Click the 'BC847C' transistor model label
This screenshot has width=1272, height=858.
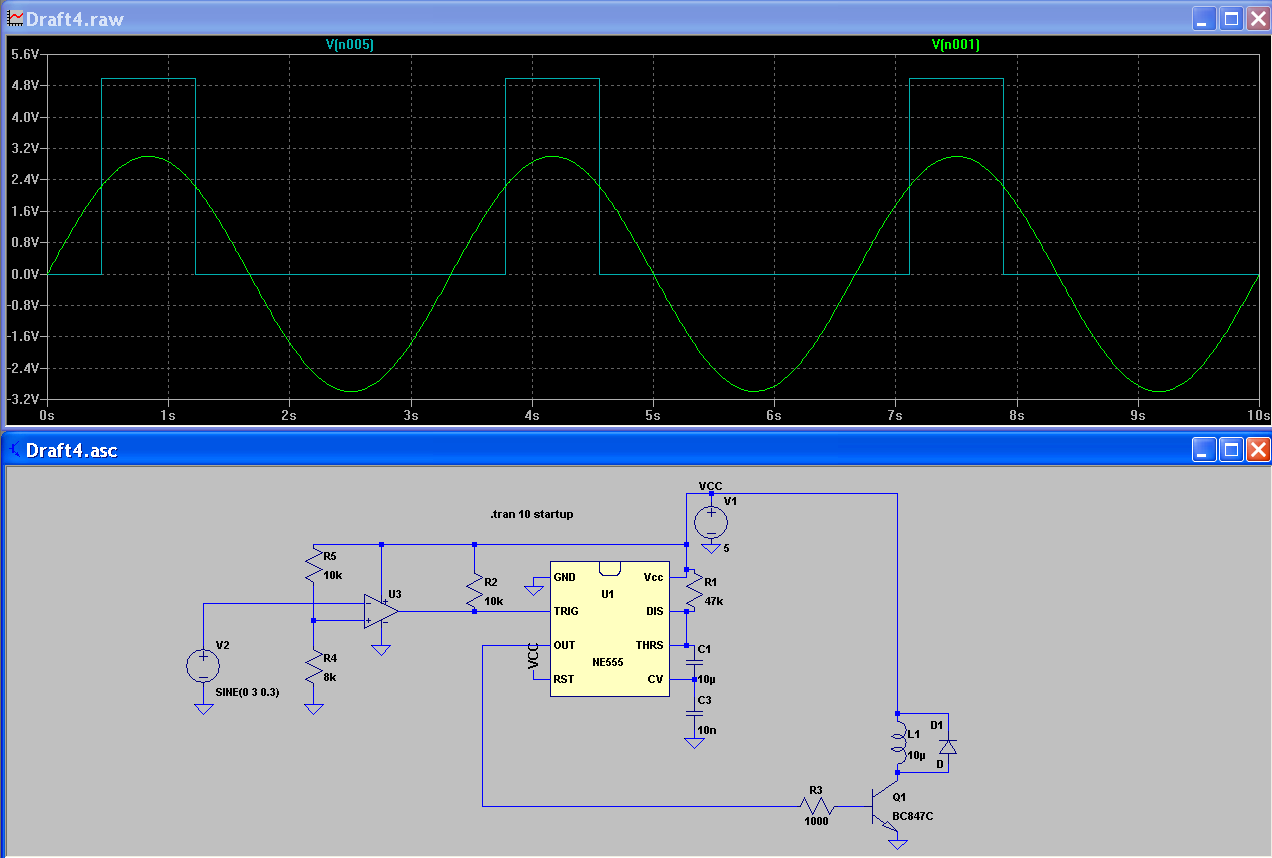[x=913, y=816]
